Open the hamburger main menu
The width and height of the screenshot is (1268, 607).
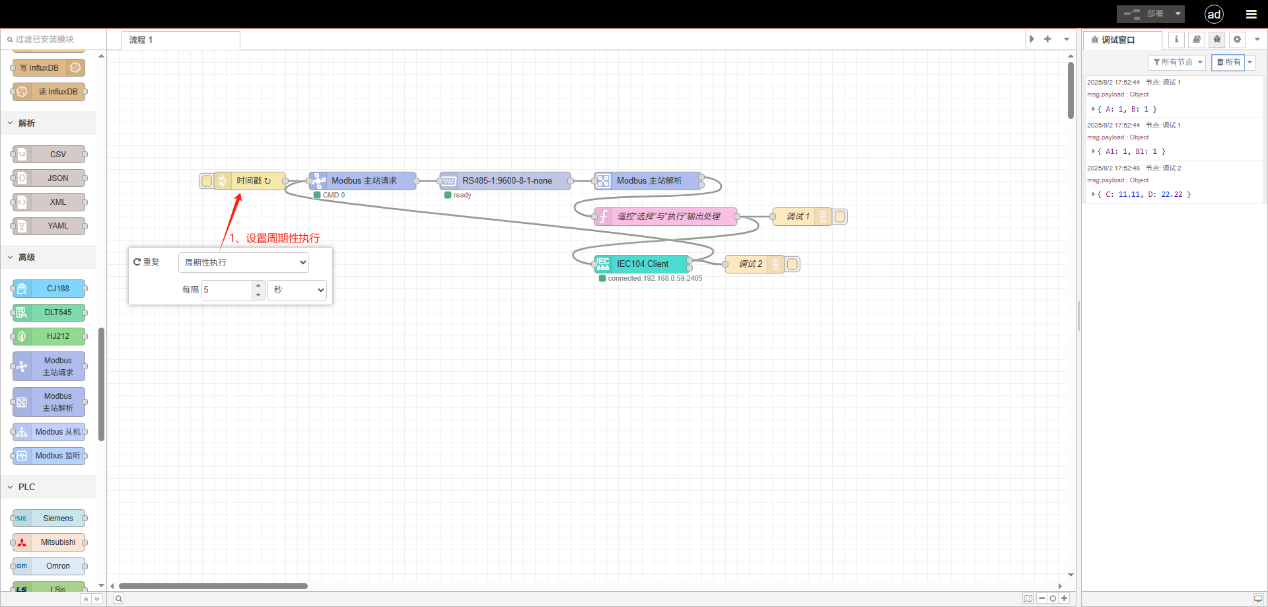[x=1251, y=14]
